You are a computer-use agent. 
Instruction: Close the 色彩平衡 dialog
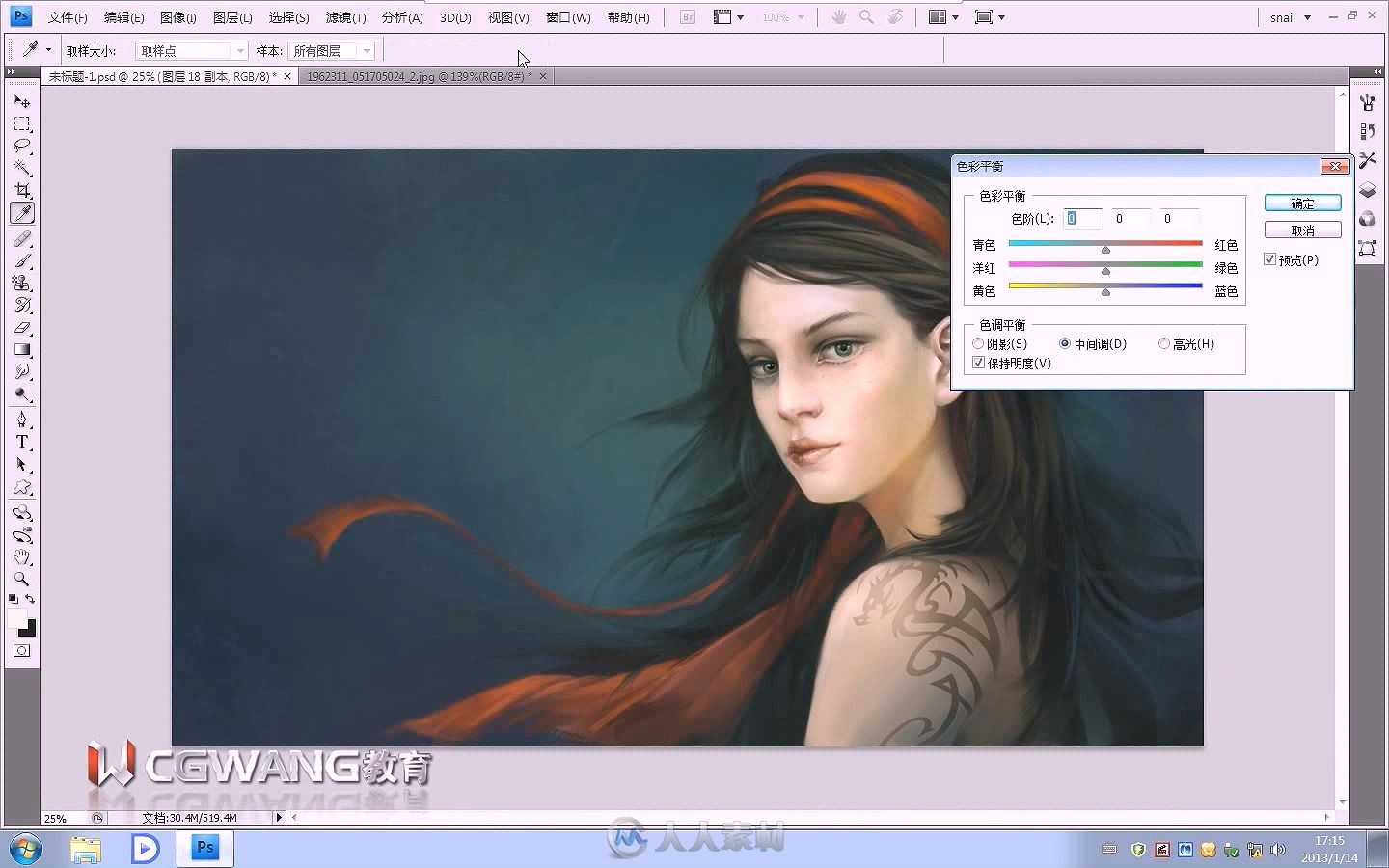(1335, 166)
